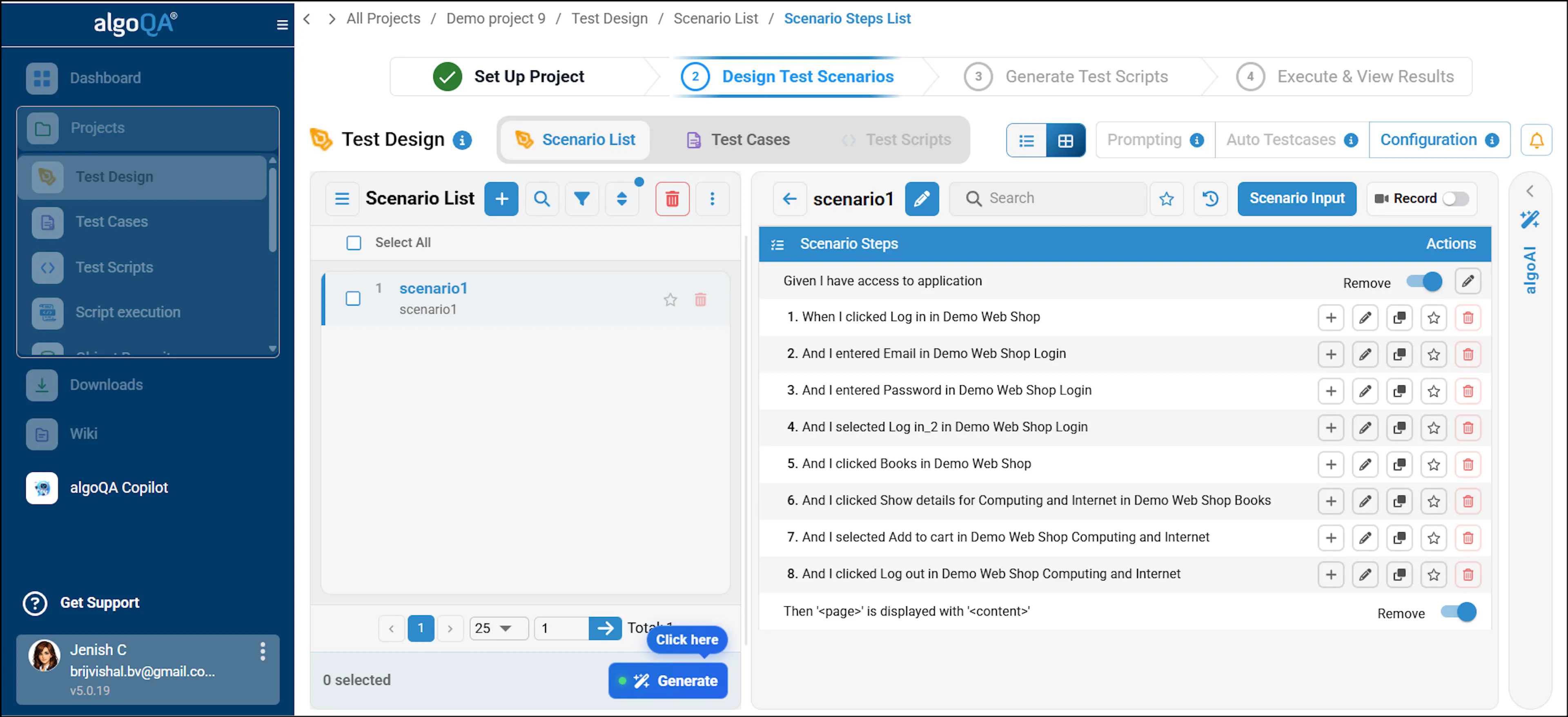The width and height of the screenshot is (1568, 717).
Task: Check the scenario1 checkbox
Action: click(x=353, y=299)
